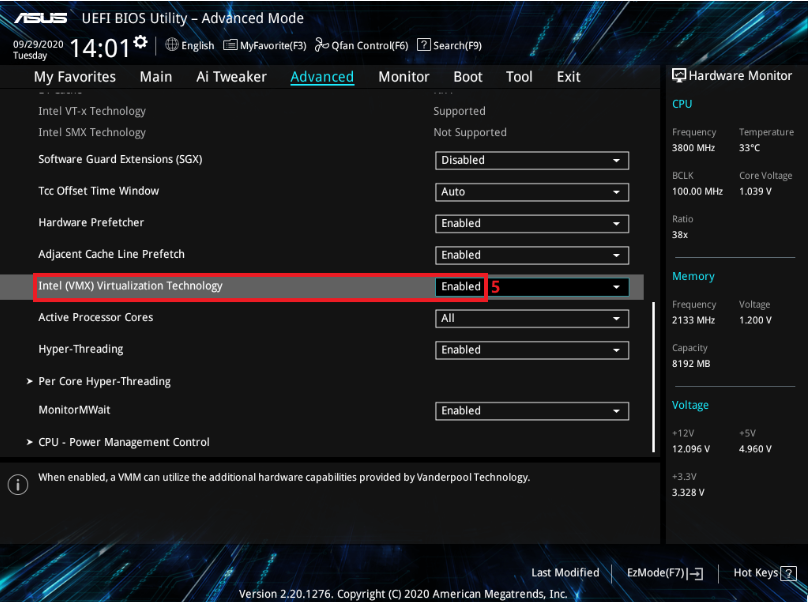Switch to Boot tab

tap(467, 77)
